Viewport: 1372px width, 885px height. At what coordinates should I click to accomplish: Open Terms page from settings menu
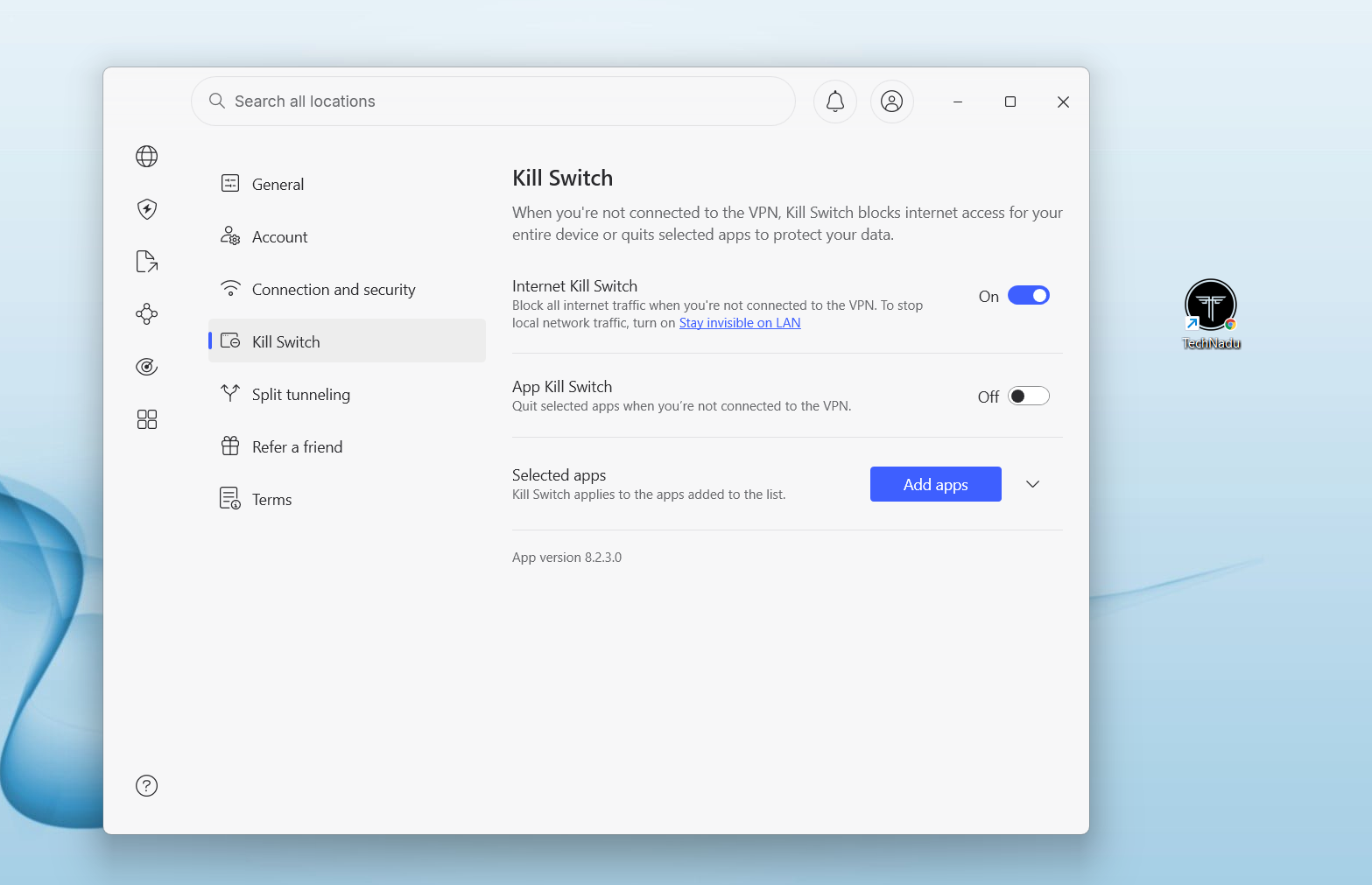point(347,499)
